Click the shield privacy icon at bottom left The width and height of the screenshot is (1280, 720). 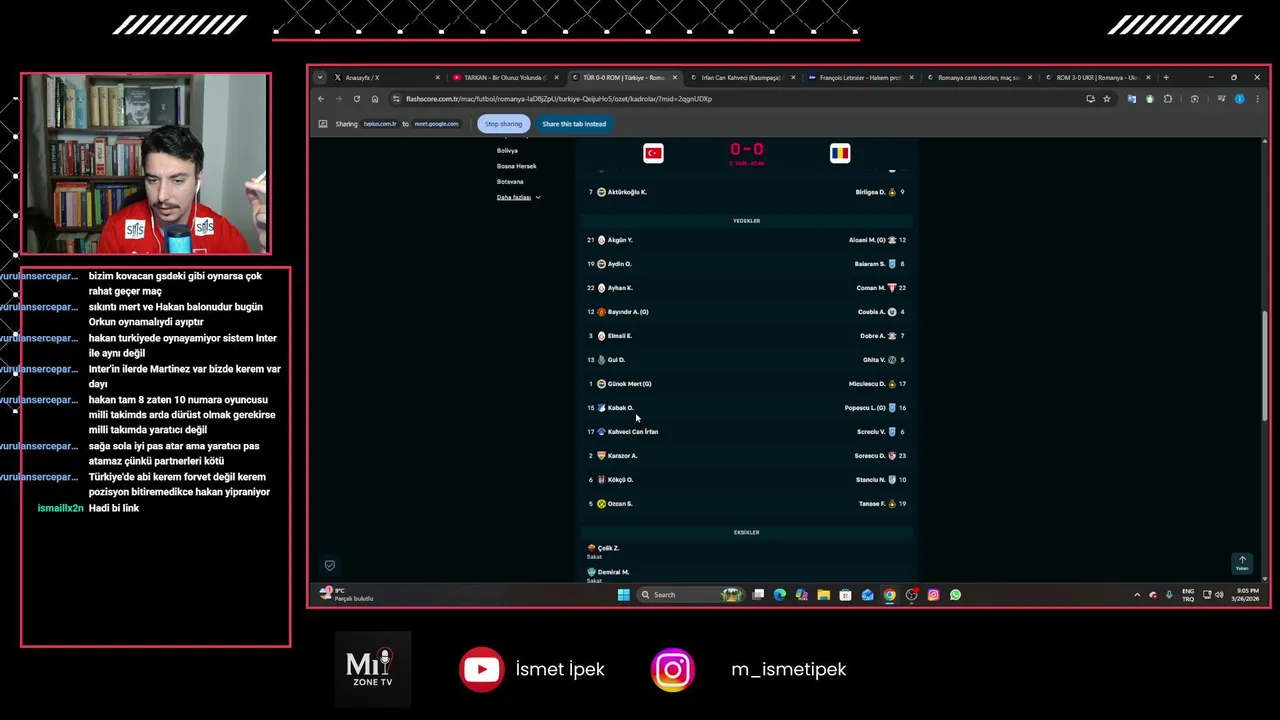click(x=330, y=565)
